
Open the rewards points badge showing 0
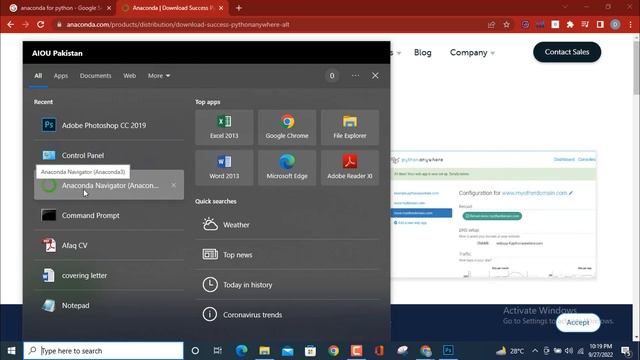(x=332, y=76)
